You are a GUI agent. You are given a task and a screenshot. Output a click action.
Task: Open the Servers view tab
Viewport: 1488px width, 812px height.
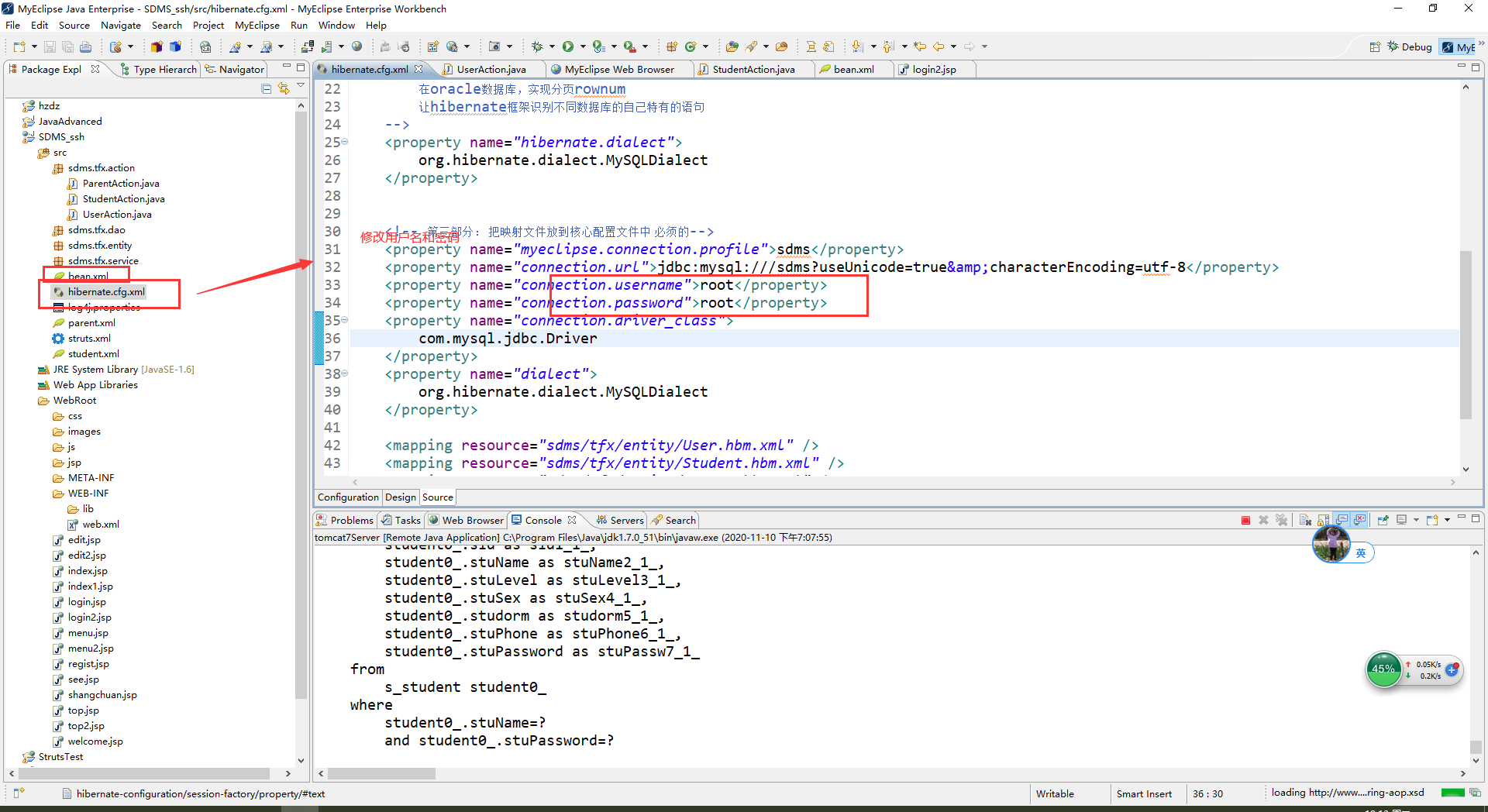coord(620,520)
